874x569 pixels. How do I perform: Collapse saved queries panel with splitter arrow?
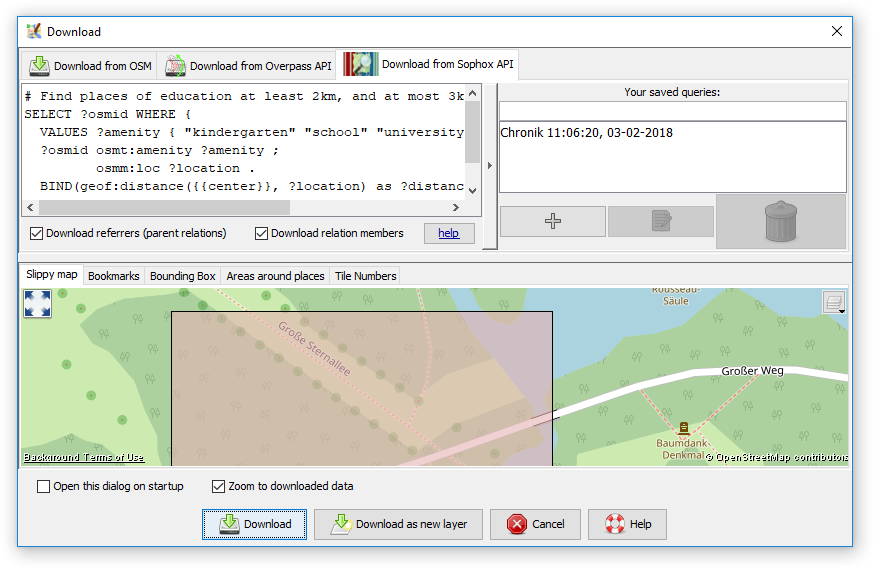pyautogui.click(x=490, y=166)
